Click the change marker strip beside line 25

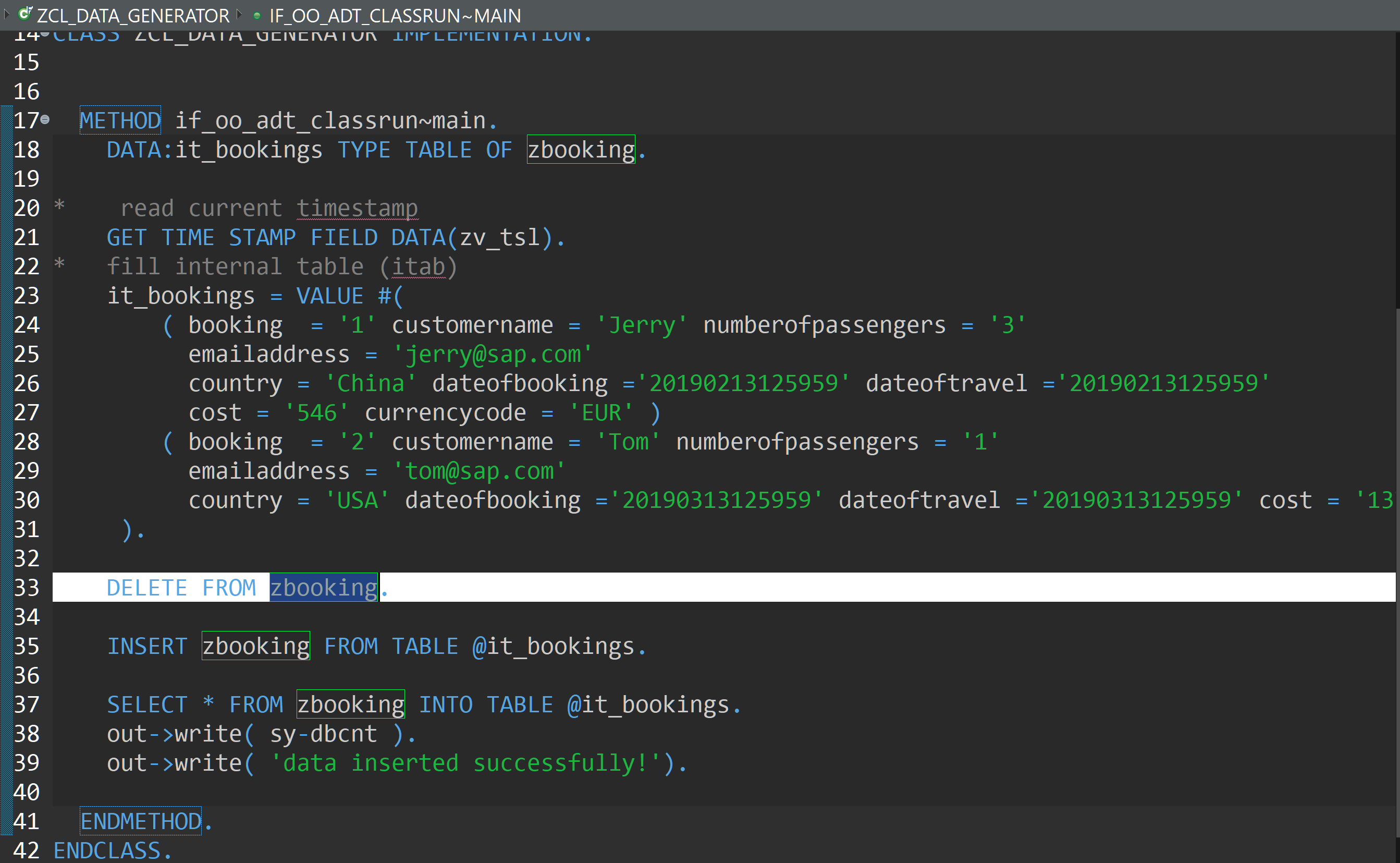[x=7, y=355]
